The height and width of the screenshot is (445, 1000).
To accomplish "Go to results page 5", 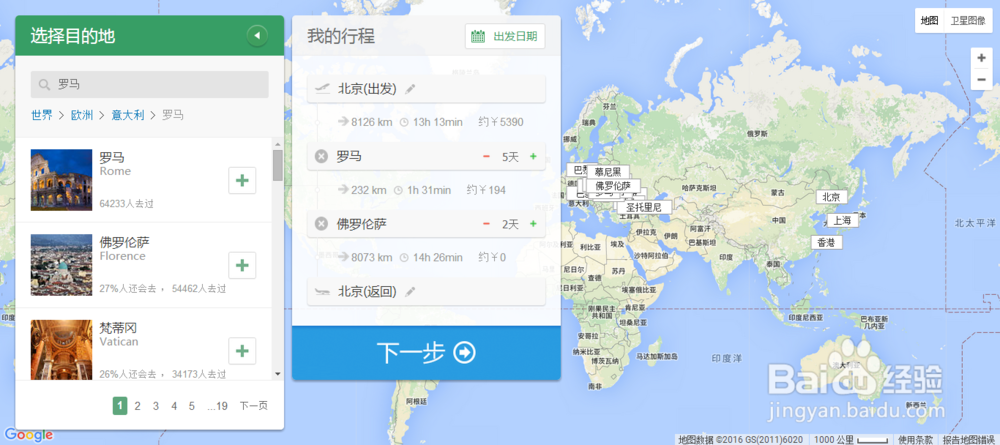I will pos(191,405).
